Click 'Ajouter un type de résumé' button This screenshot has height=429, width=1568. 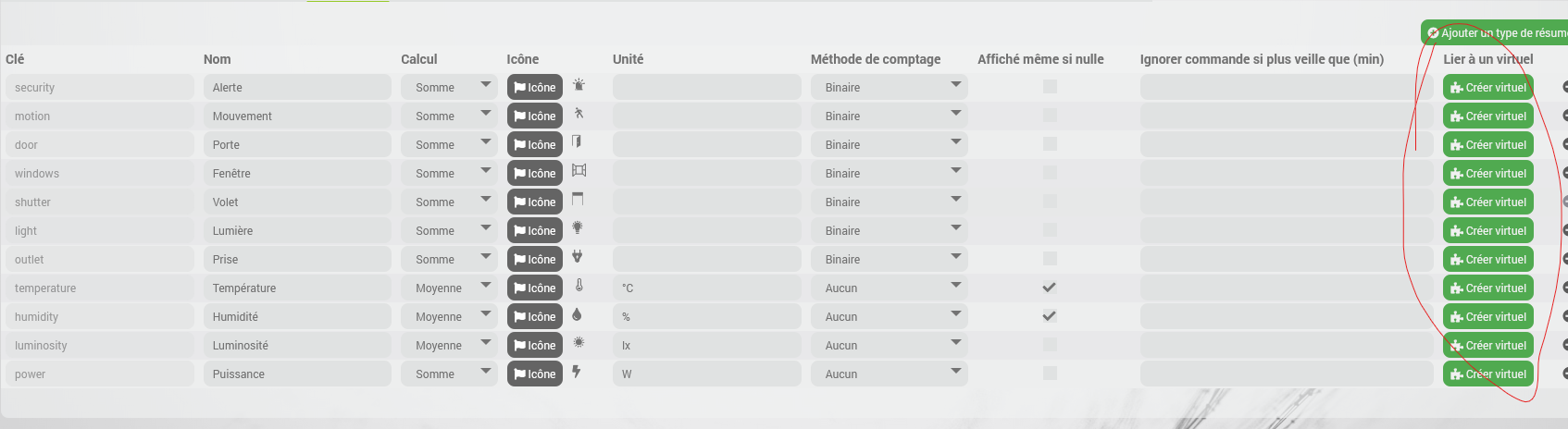(x=1496, y=32)
